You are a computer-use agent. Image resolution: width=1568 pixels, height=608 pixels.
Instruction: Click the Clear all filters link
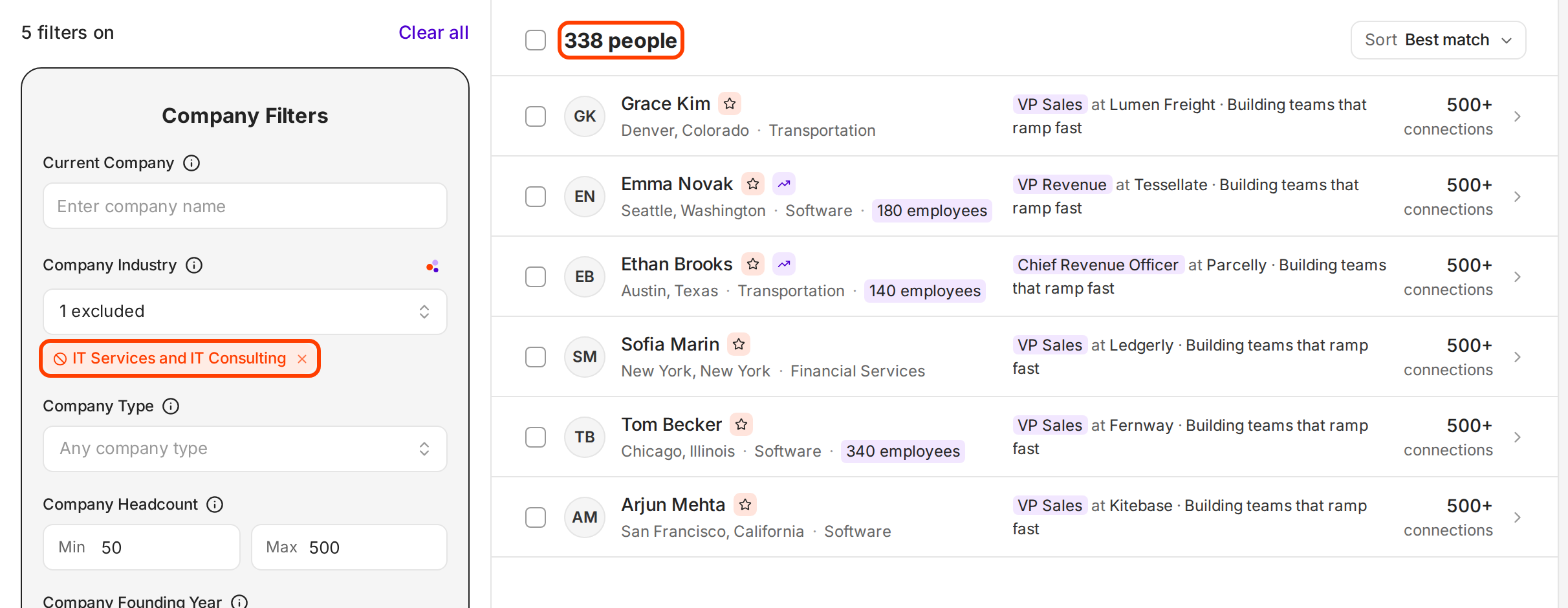pos(433,32)
